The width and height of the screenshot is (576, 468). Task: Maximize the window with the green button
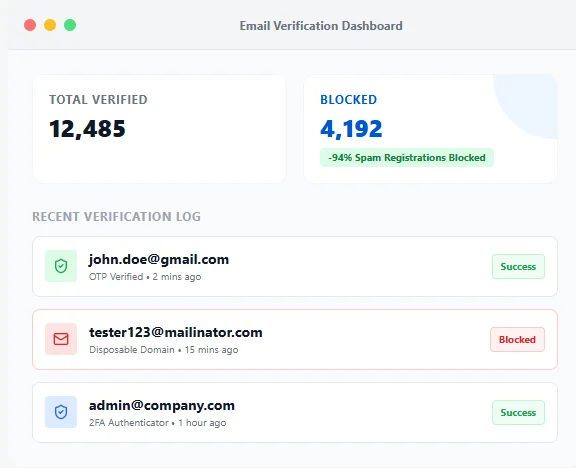70,25
